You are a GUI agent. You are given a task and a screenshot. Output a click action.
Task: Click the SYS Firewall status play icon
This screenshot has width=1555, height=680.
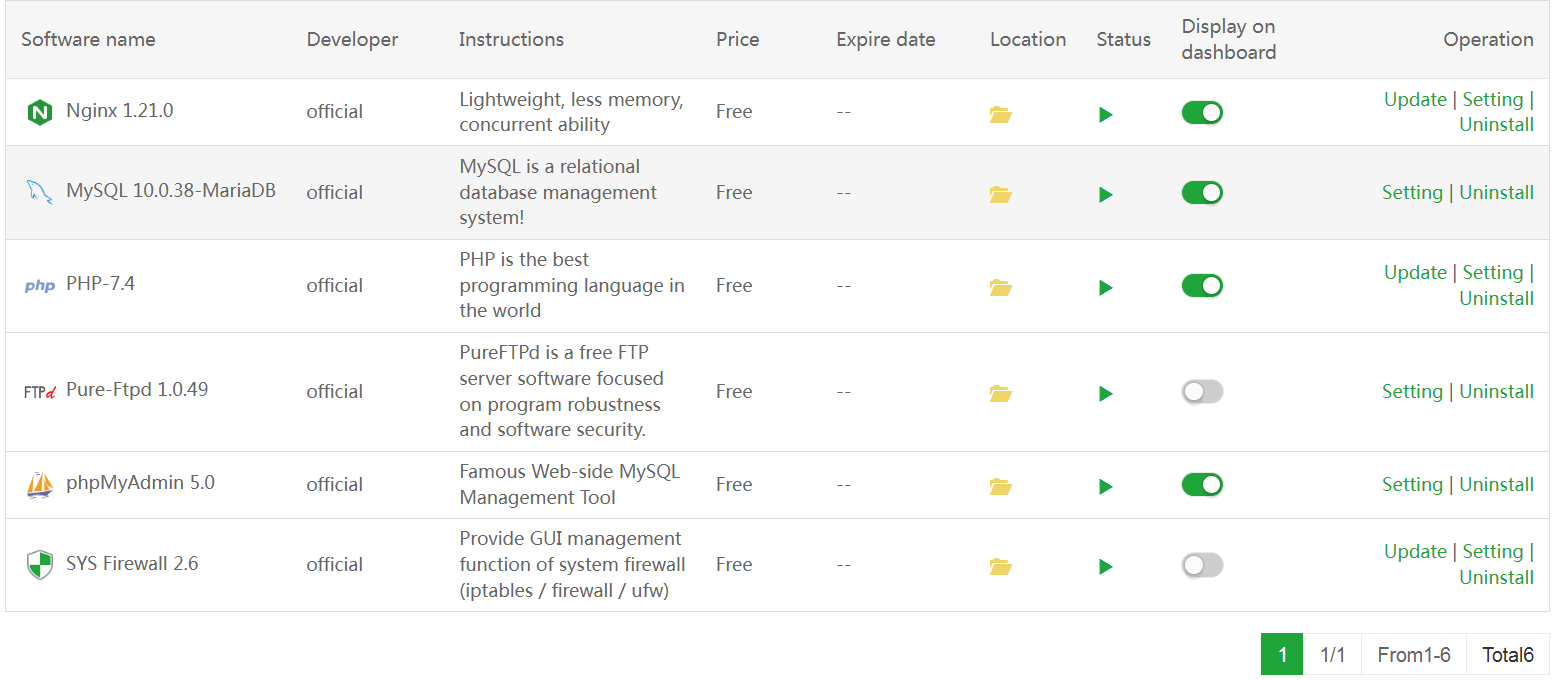coord(1105,566)
